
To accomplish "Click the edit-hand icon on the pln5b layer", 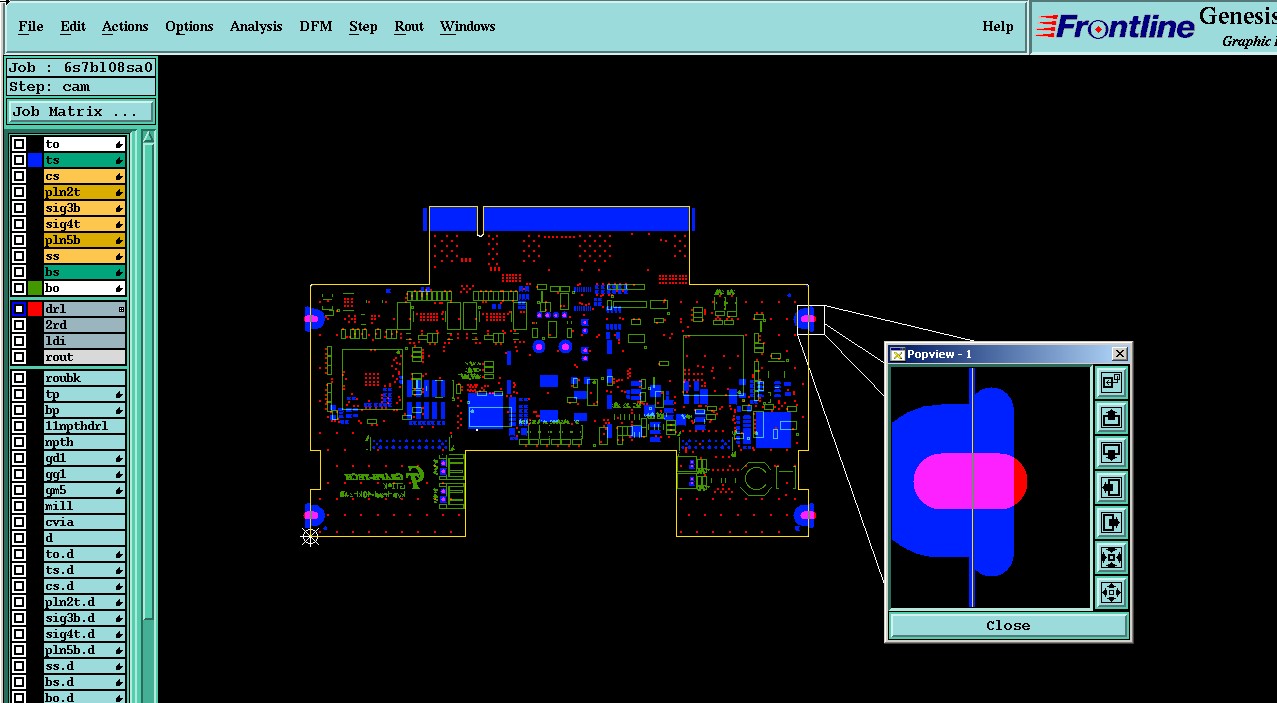I will 119,240.
